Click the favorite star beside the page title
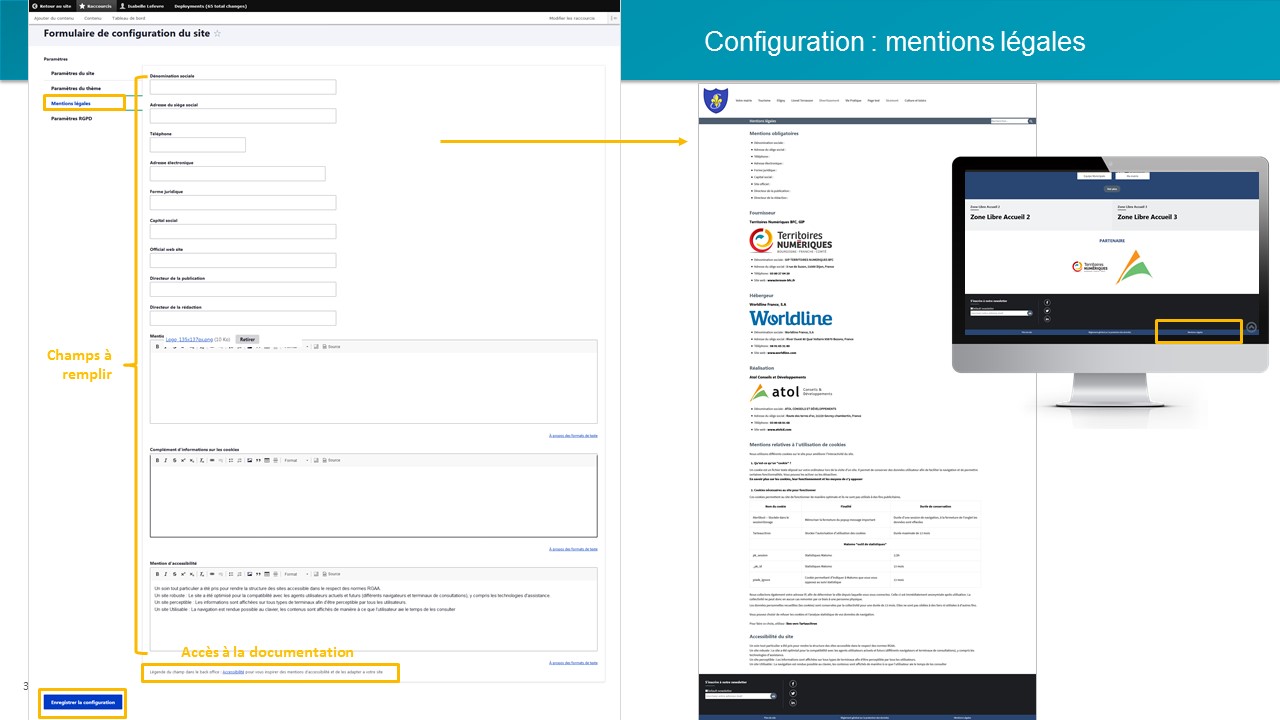The width and height of the screenshot is (1280, 720). (218, 33)
